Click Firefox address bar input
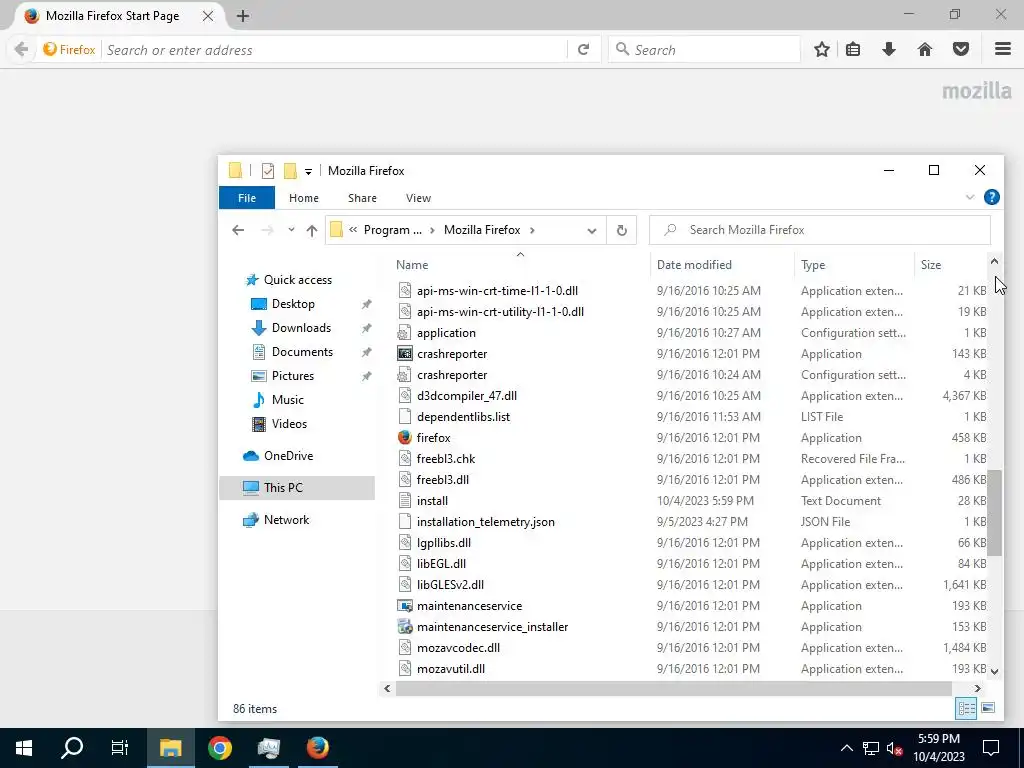The image size is (1024, 768). click(334, 50)
